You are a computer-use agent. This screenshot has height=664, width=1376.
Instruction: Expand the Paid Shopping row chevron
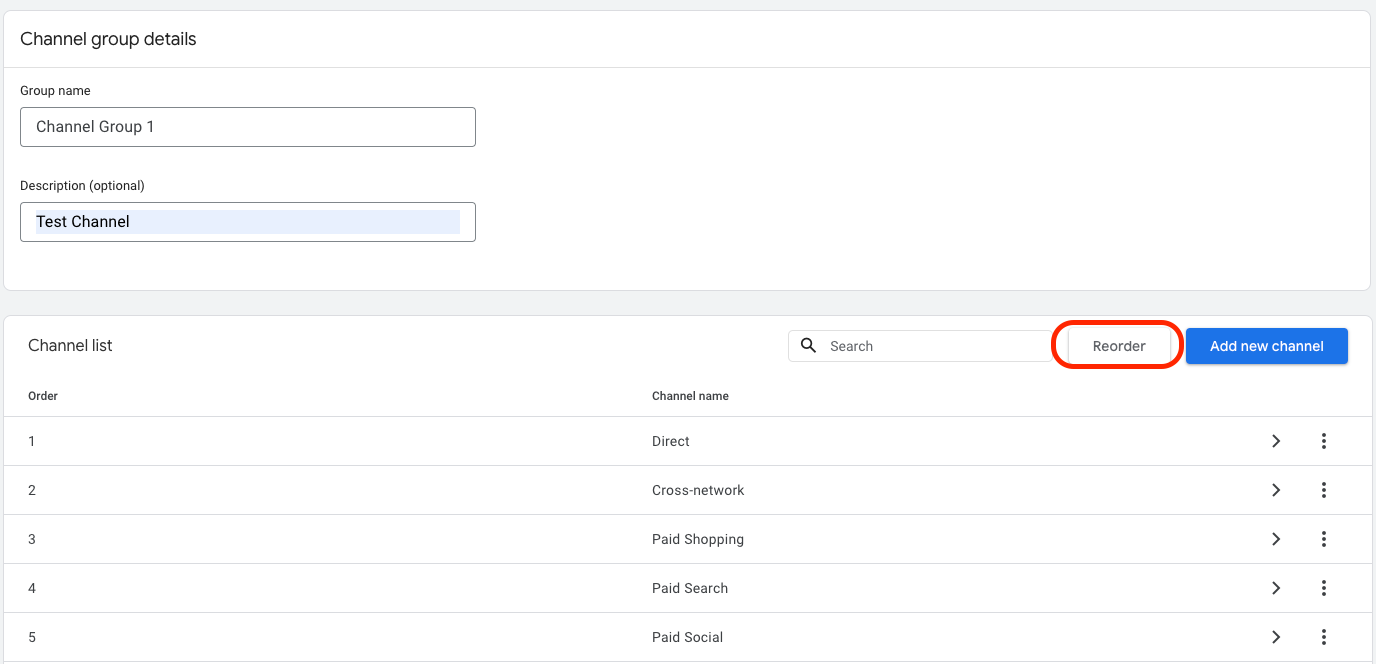click(1276, 539)
